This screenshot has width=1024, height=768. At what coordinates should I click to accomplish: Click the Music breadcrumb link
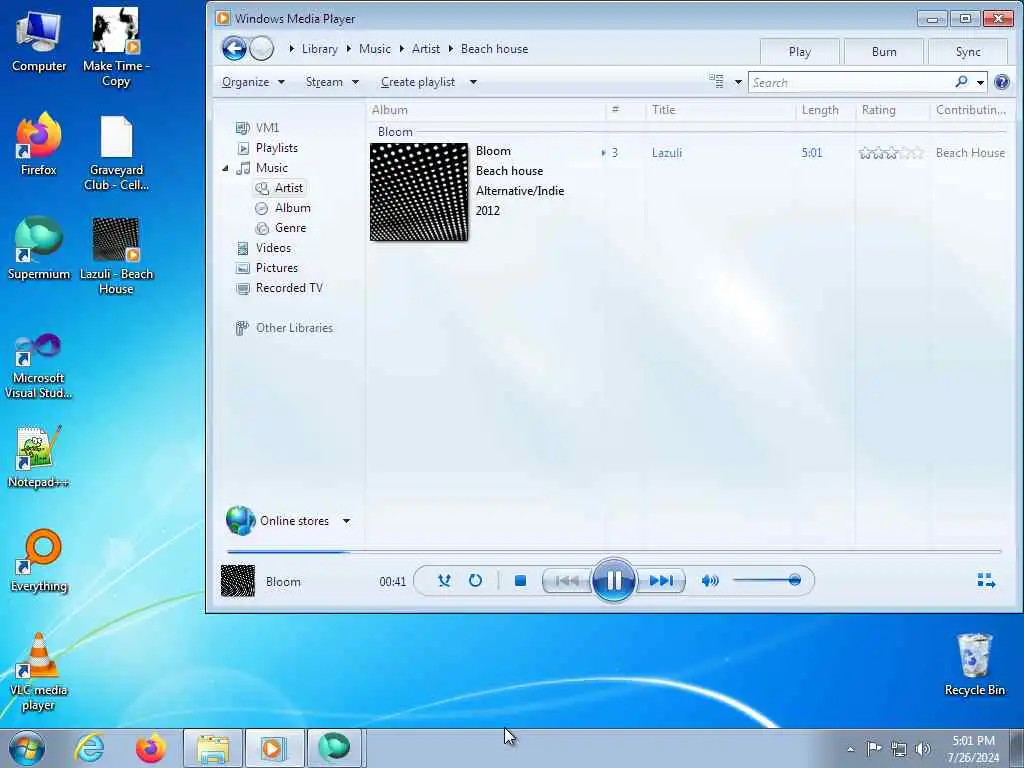pyautogui.click(x=375, y=49)
